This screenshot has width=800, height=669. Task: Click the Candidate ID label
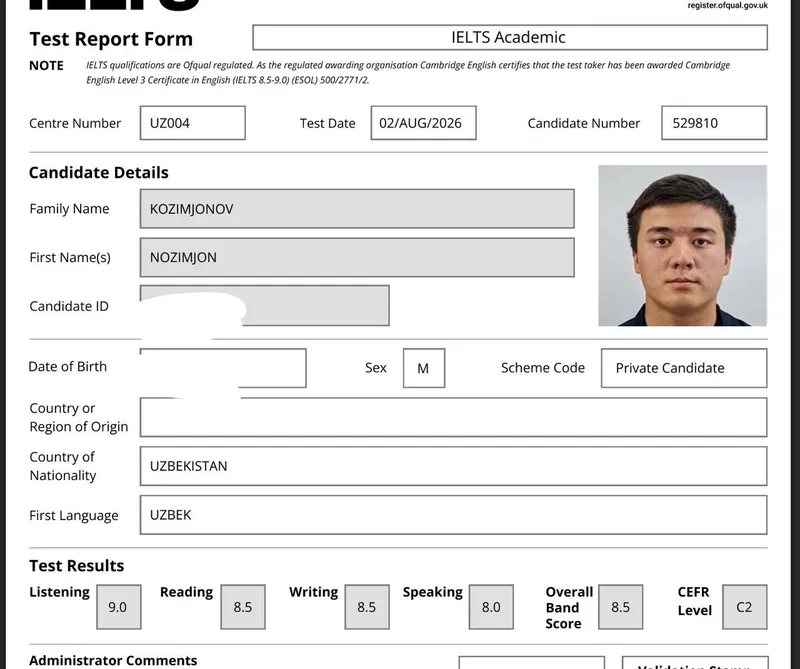click(x=69, y=306)
